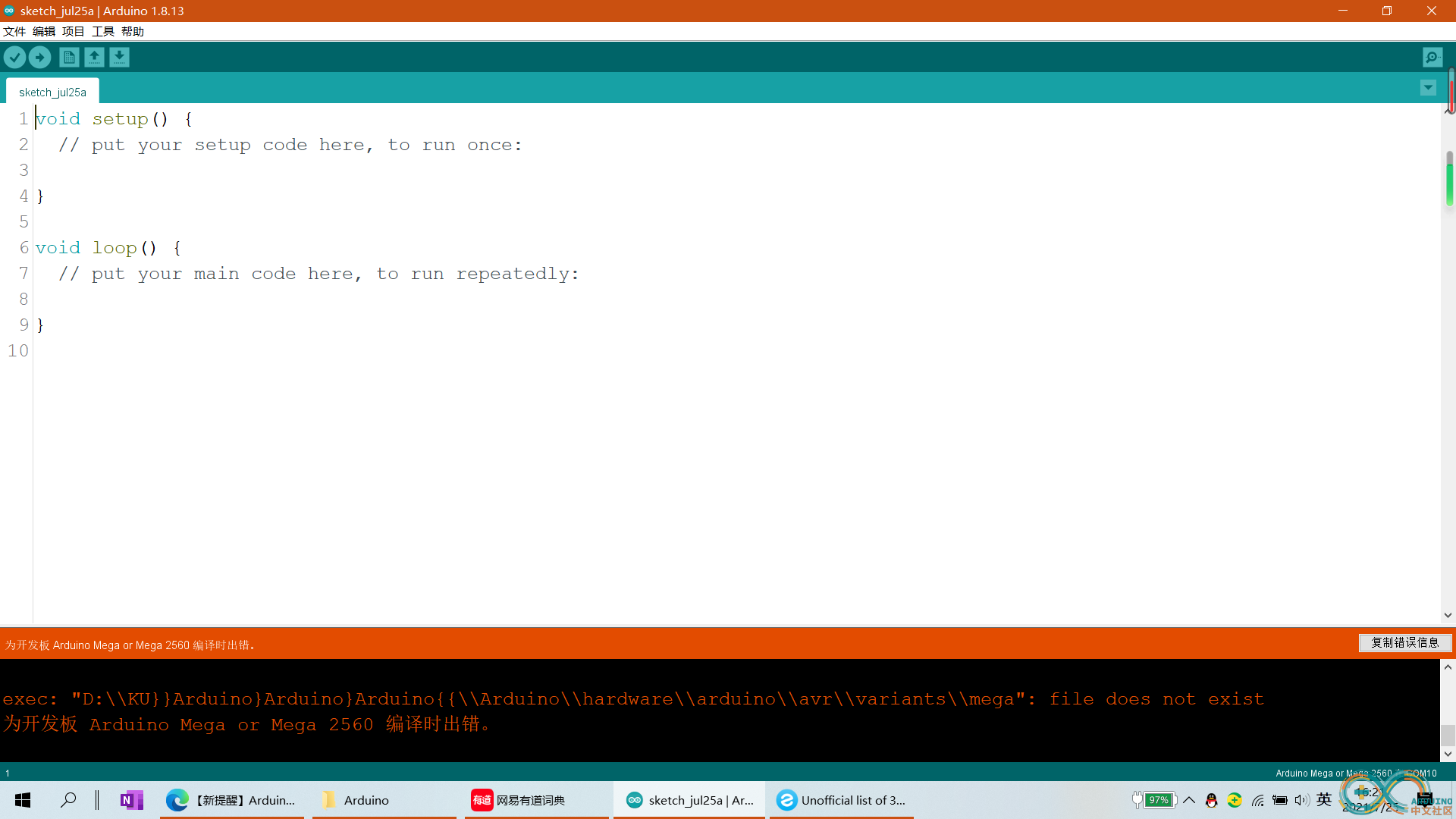
Task: Open 'Unofficial list of 3...' browser taskbar item
Action: pos(842,800)
